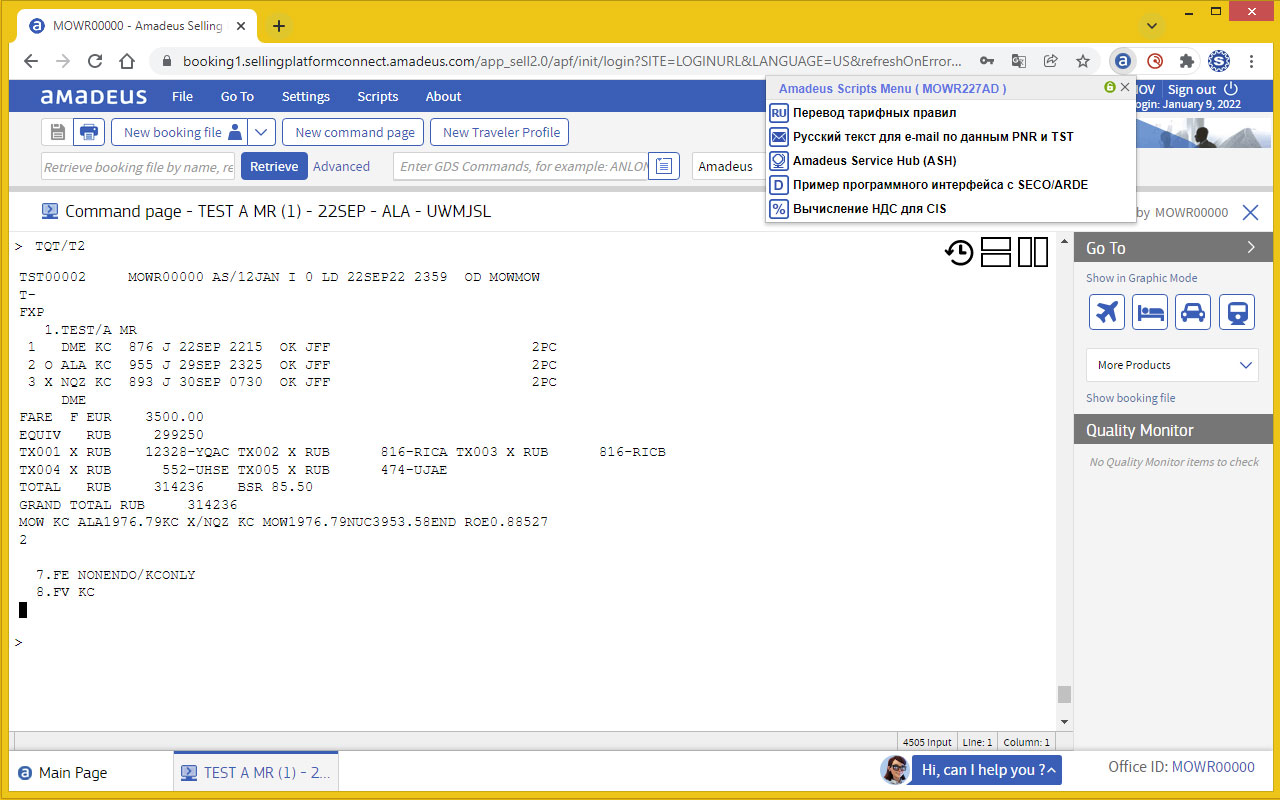Open the flight search airplane icon

click(1107, 312)
